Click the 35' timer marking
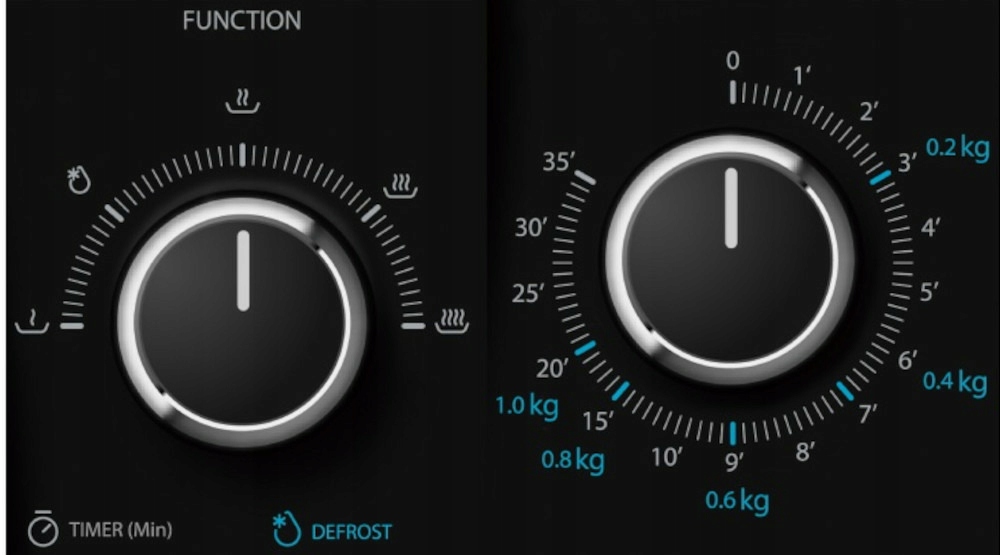This screenshot has width=1000, height=555. [x=559, y=161]
